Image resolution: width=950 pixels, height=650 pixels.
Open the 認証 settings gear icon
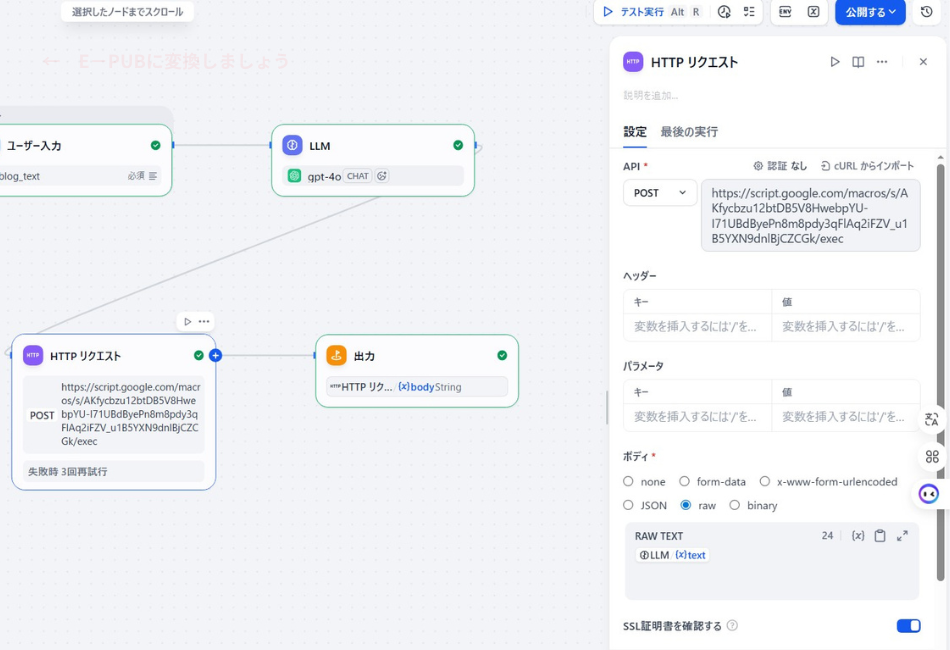[758, 166]
